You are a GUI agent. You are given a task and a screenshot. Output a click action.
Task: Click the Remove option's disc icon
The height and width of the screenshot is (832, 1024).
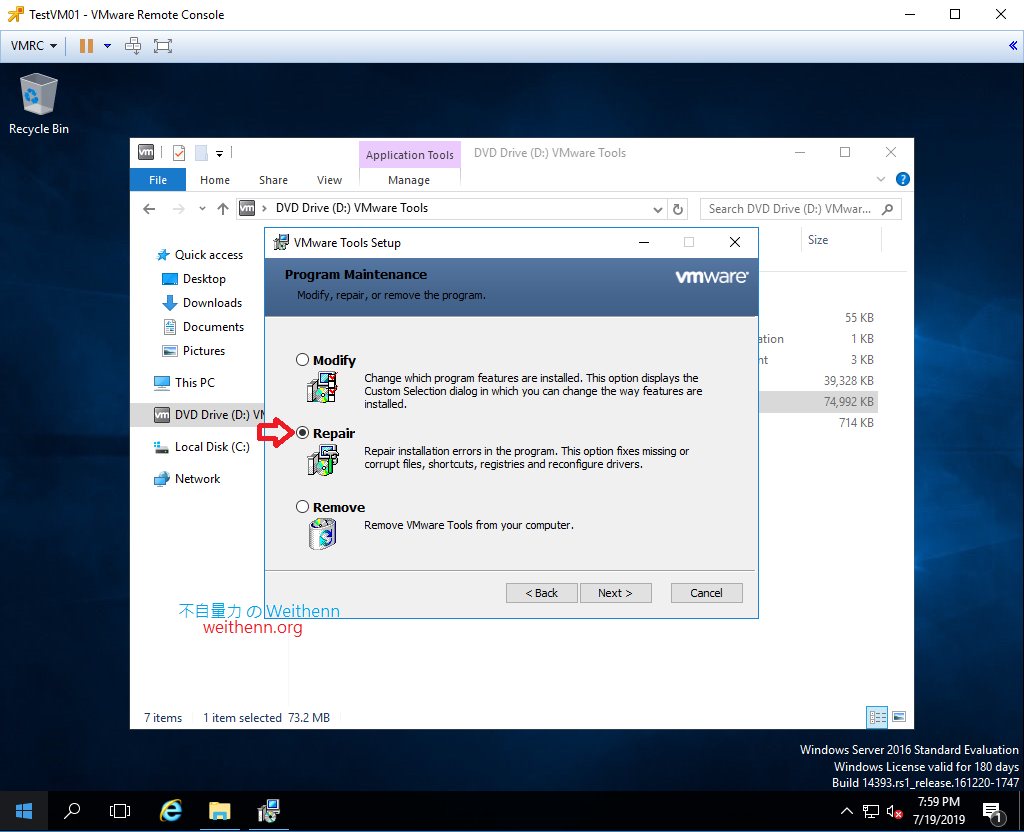(322, 533)
